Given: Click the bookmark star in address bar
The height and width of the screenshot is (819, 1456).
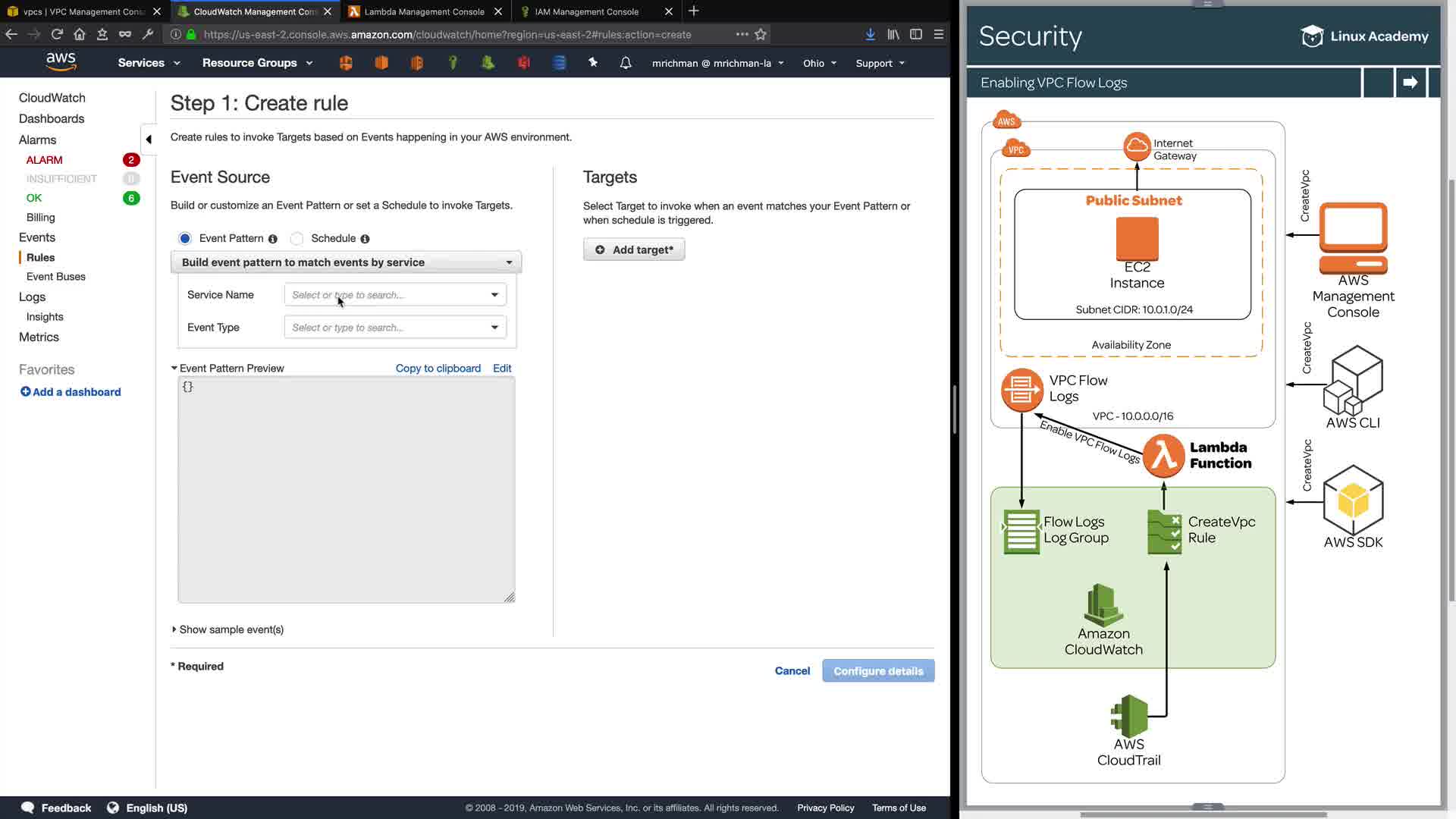Looking at the screenshot, I should [761, 34].
